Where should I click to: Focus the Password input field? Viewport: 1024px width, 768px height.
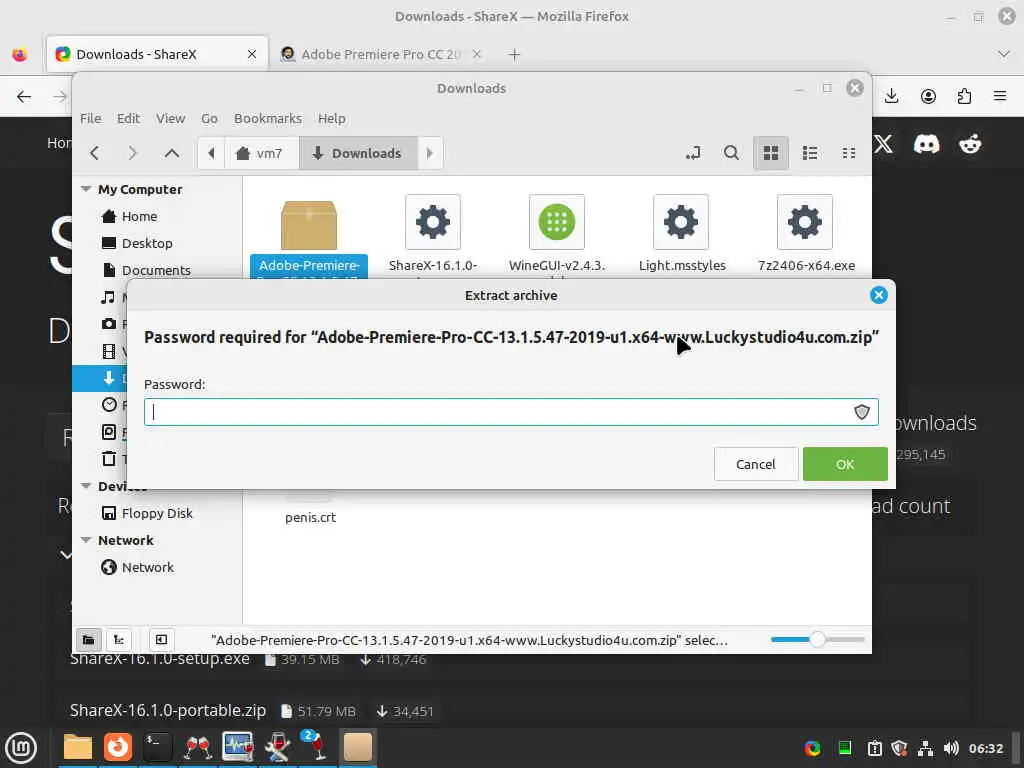click(511, 412)
